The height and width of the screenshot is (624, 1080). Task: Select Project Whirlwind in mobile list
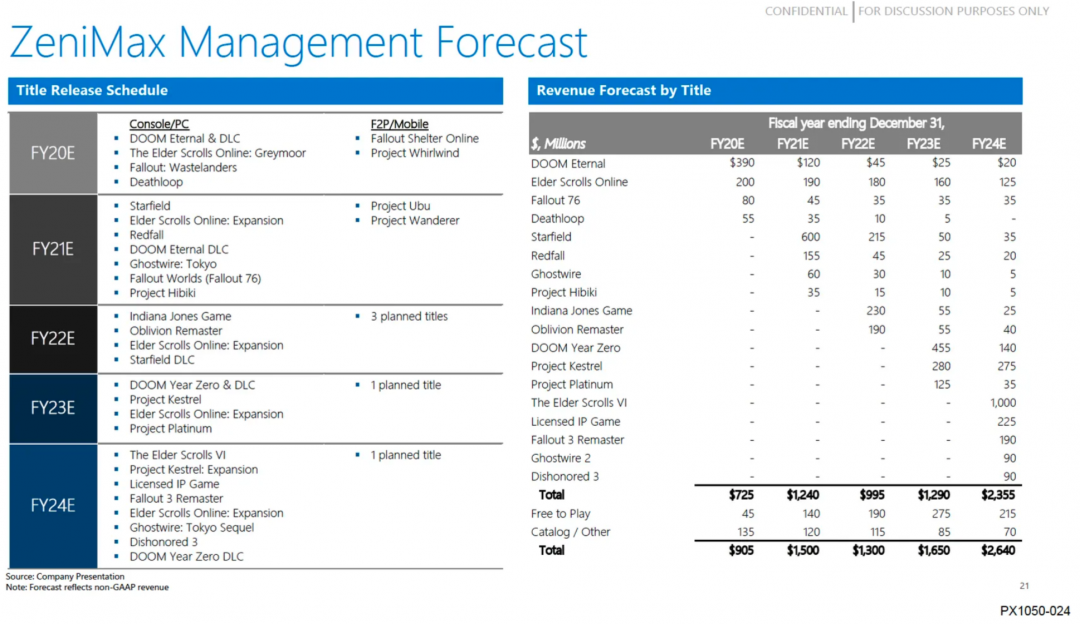(x=415, y=153)
